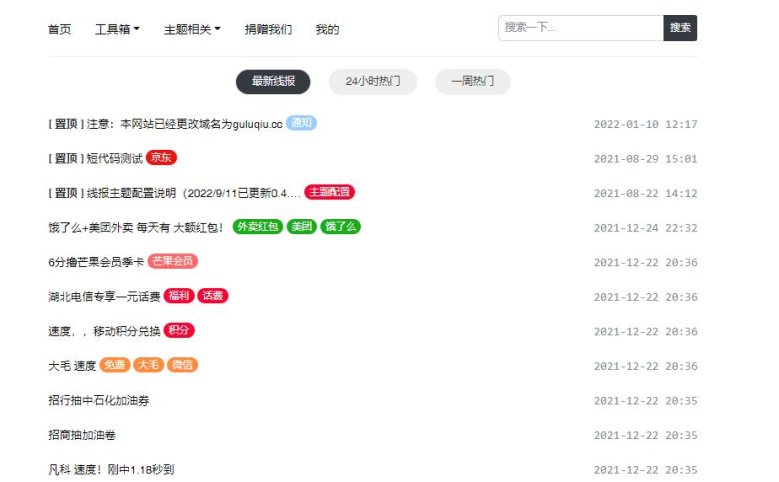Click the green 外卖红包 tag

[258, 227]
